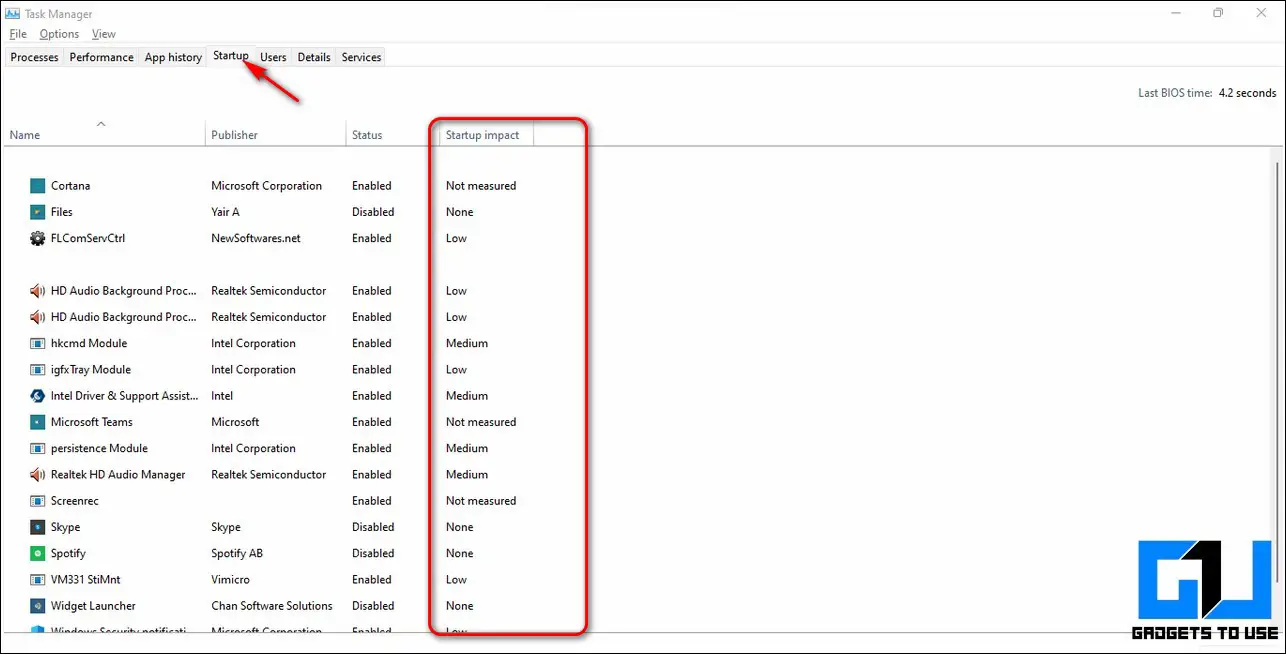Open the Options menu
Viewport: 1286px width, 654px height.
tap(59, 34)
